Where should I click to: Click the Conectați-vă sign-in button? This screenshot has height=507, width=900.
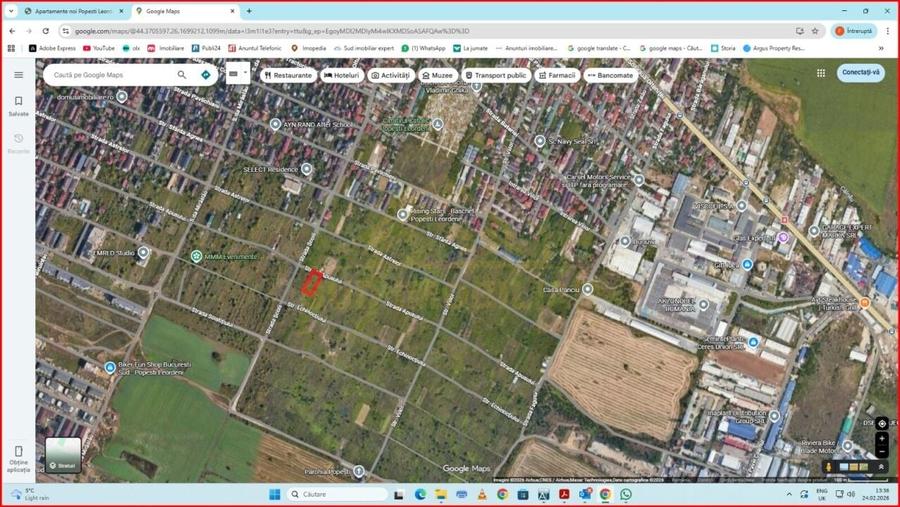[860, 73]
